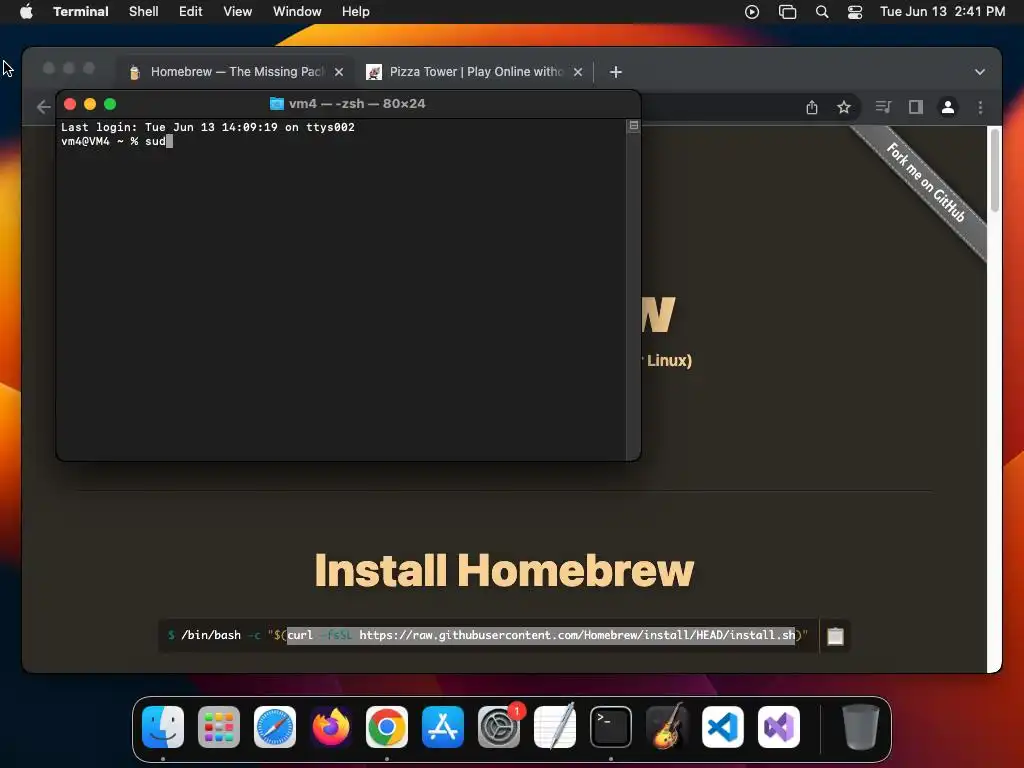Open Control Center in the menu bar
This screenshot has height=768, width=1024.
pyautogui.click(x=855, y=12)
